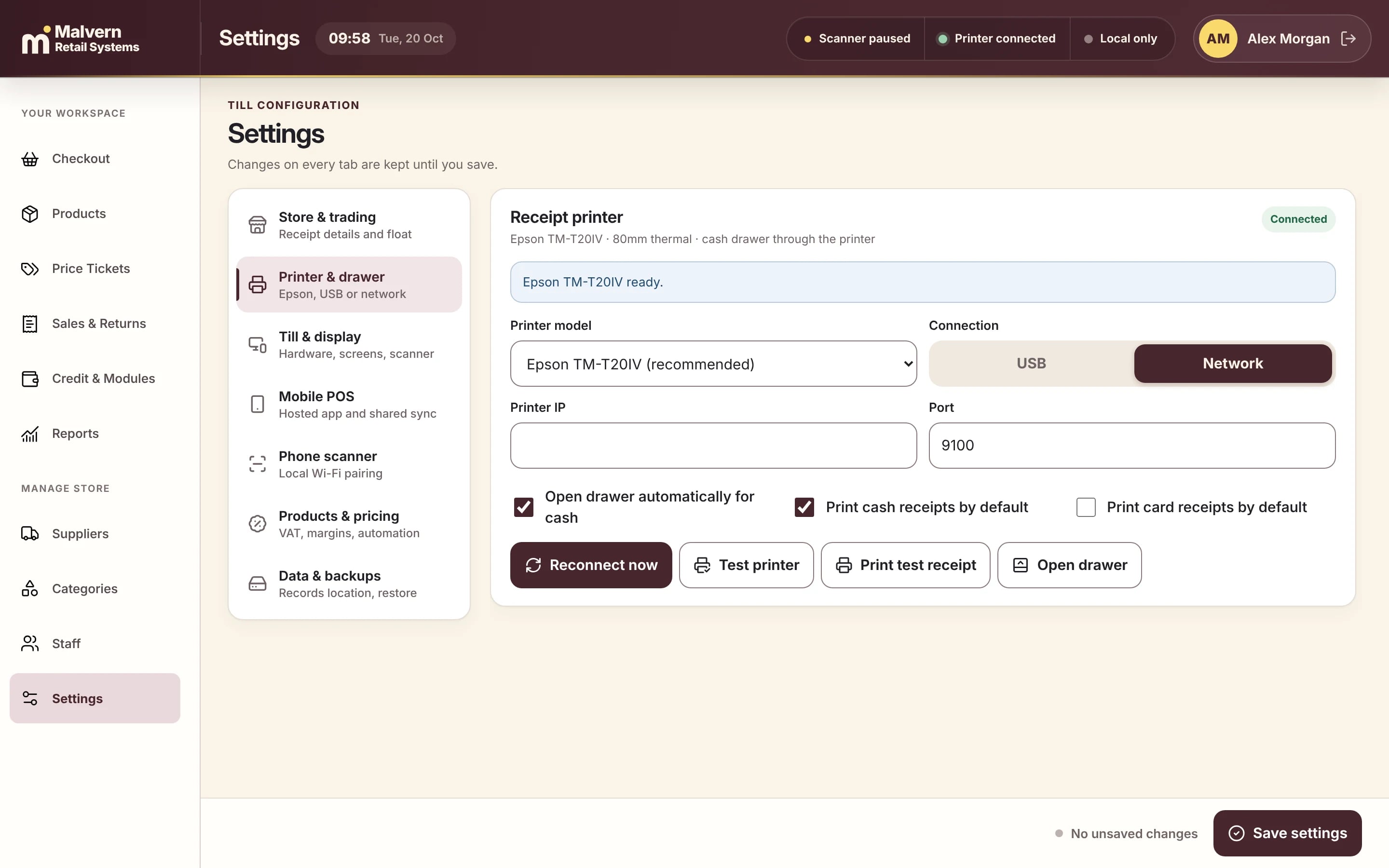
Task: Click the Reconnect now button
Action: [591, 565]
